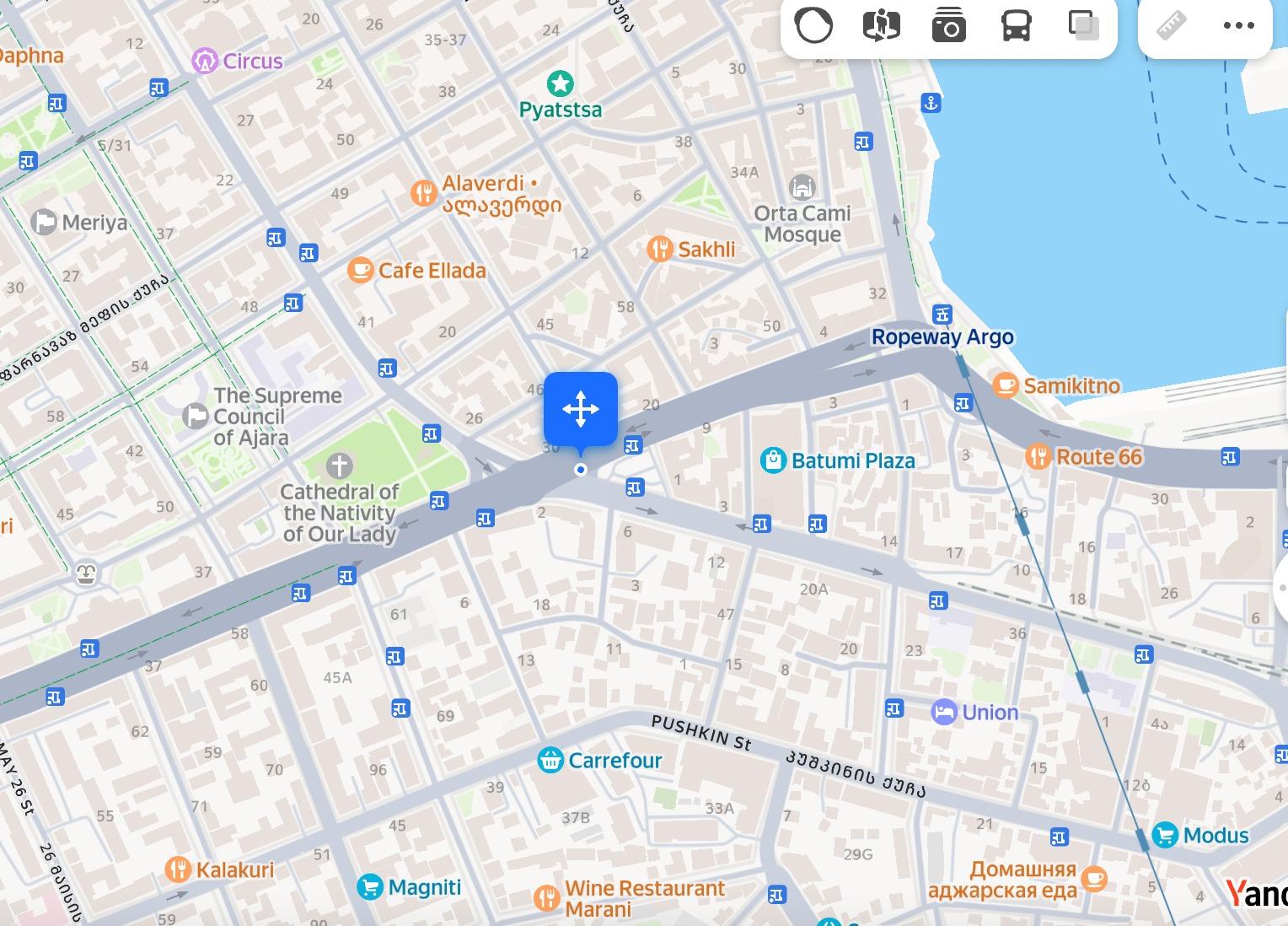Click the Ropeway Argo cable car icon
Viewport: 1288px width, 926px height.
pos(942,313)
